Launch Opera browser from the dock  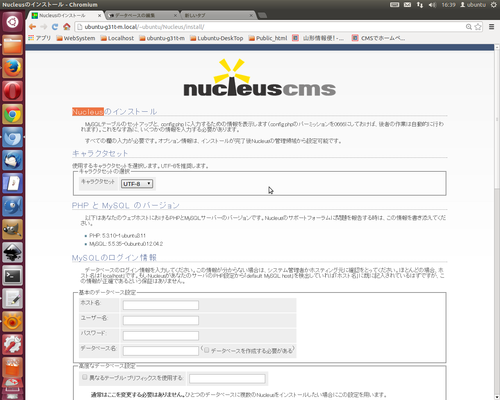(x=12, y=91)
